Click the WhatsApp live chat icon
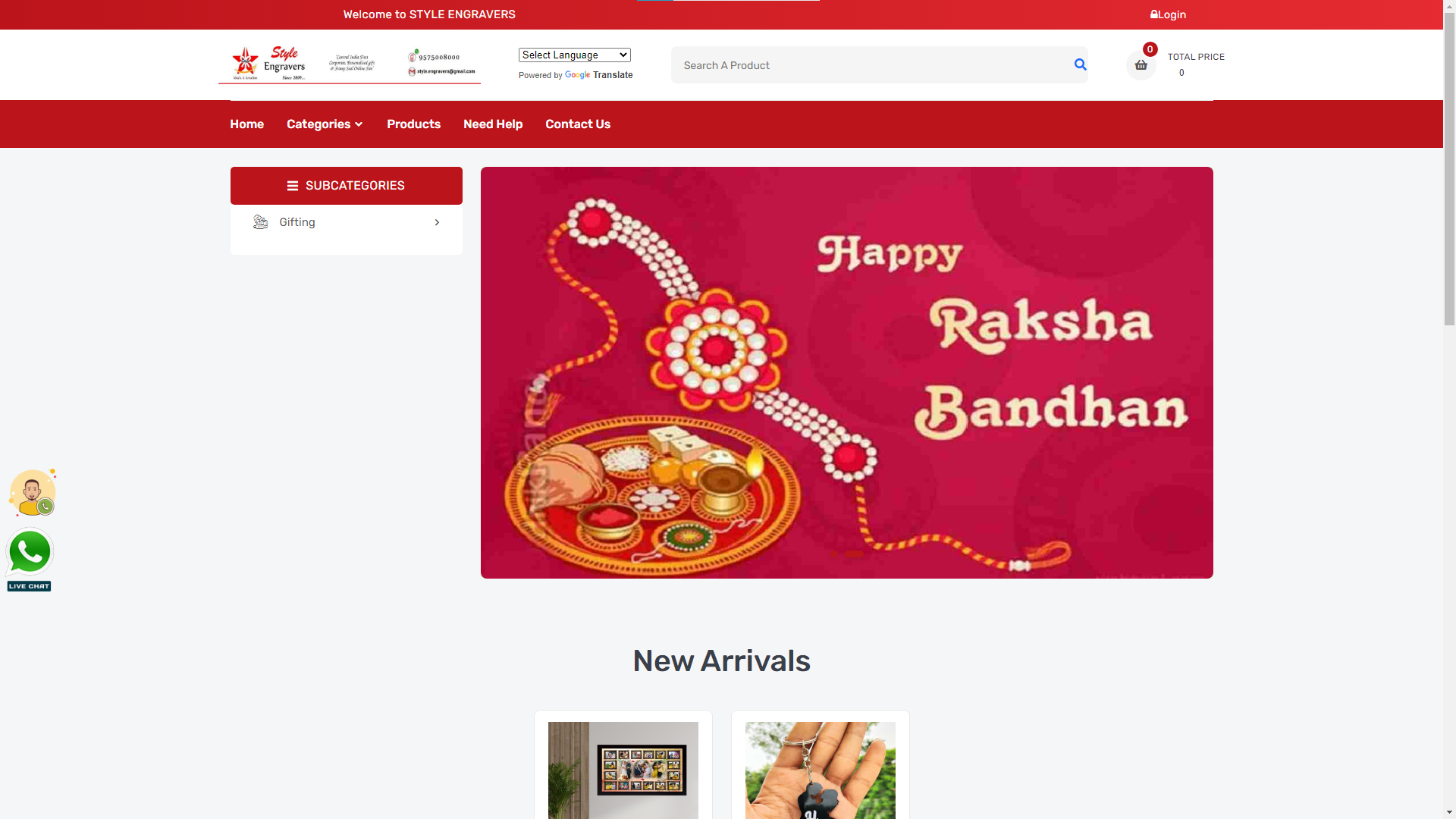 click(30, 560)
